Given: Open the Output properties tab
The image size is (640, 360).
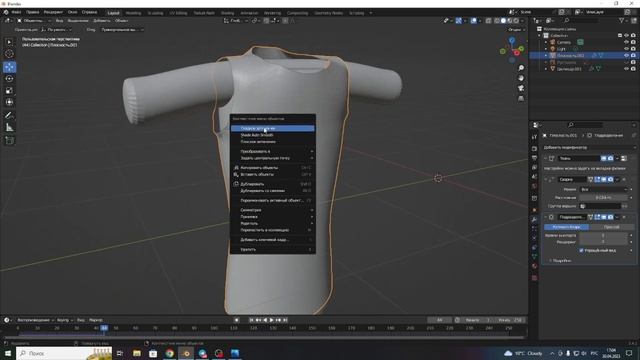Looking at the screenshot, I should click(534, 158).
